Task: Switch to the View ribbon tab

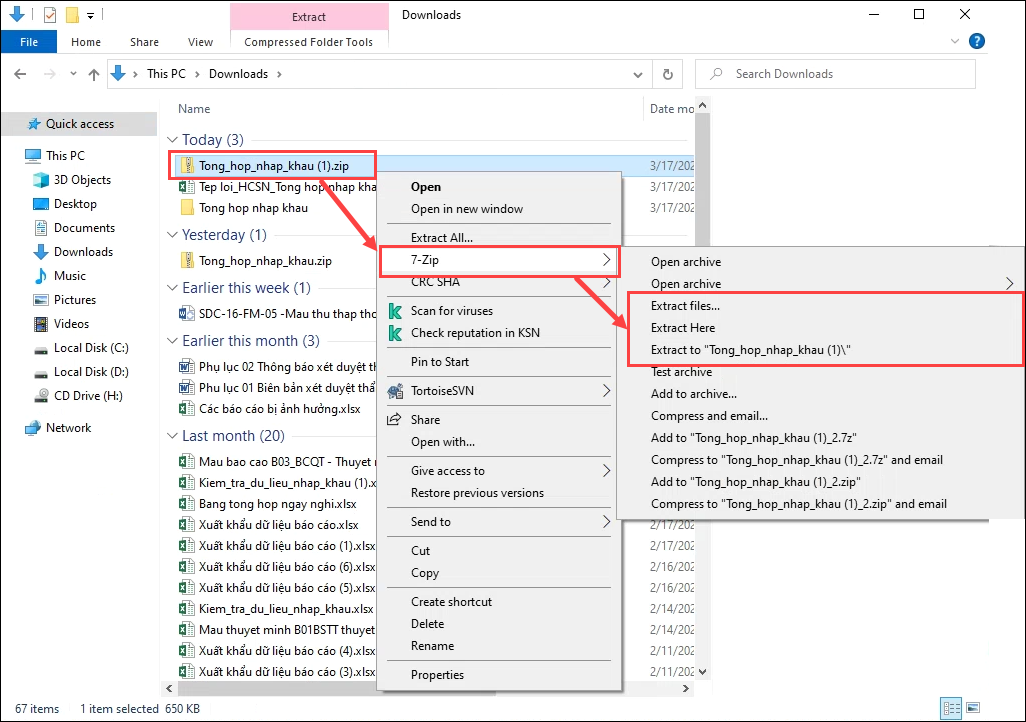Action: coord(200,42)
